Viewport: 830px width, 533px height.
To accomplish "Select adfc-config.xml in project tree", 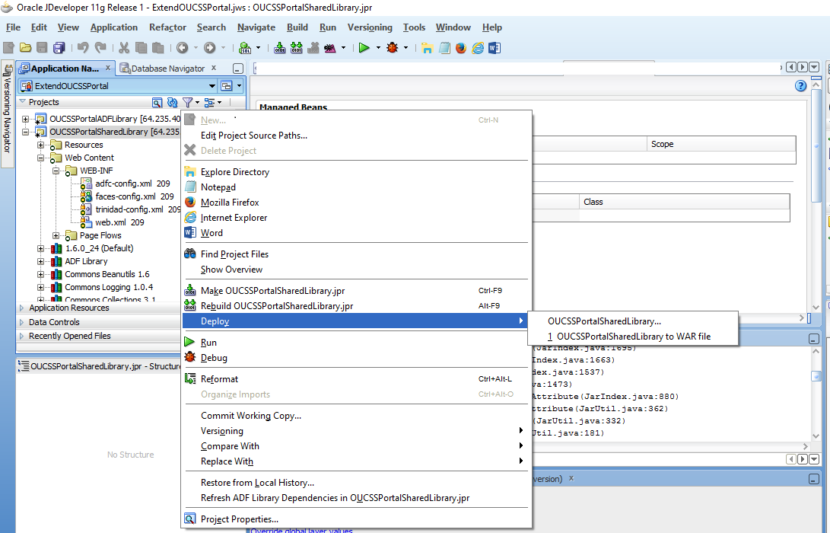I will pos(132,184).
